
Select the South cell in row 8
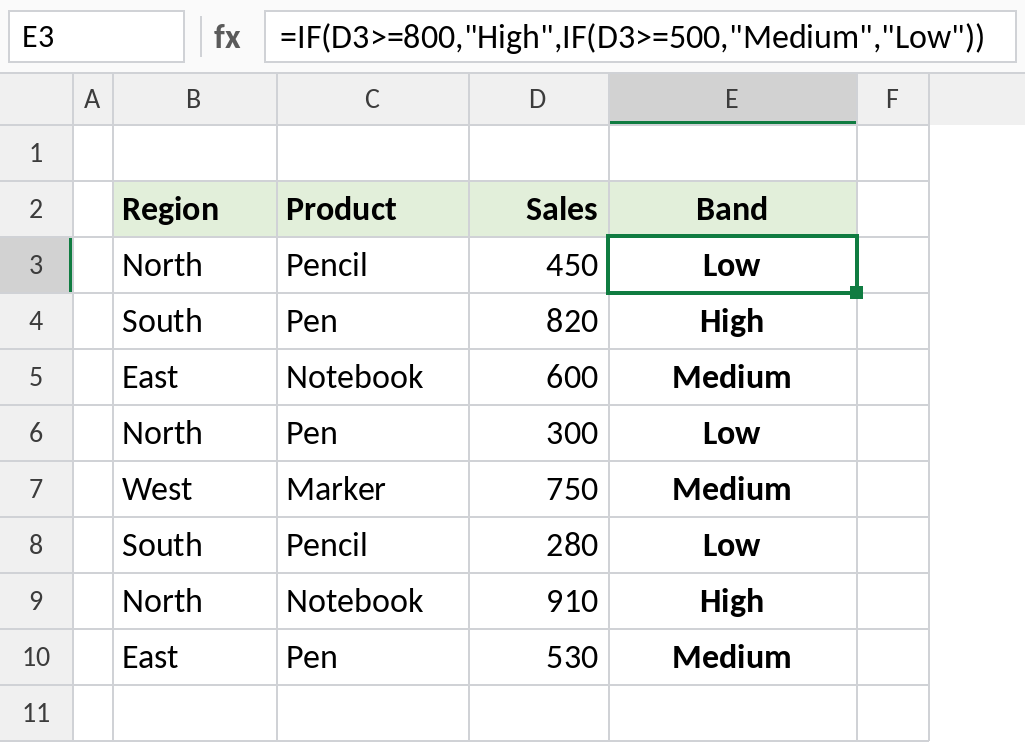[195, 545]
